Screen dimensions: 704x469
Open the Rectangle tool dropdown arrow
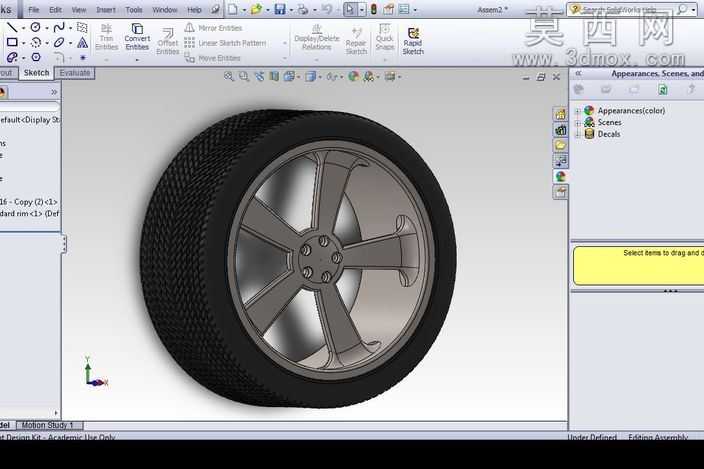[x=23, y=43]
